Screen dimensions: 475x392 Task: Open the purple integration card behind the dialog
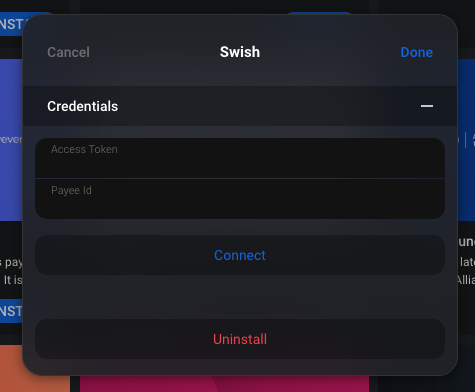click(x=11, y=140)
